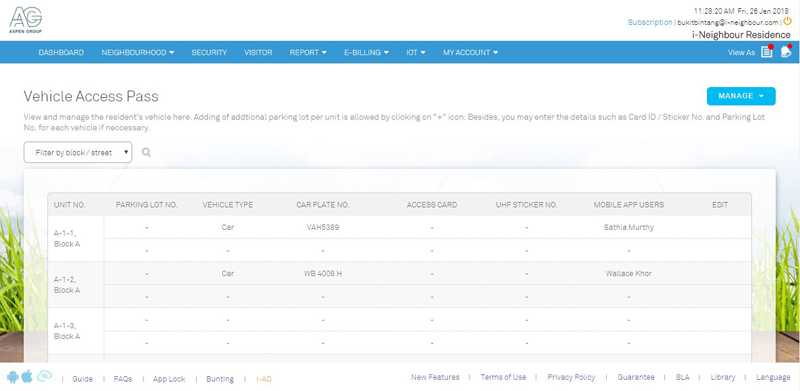Click the i-Neighbour Residence title

(x=741, y=35)
